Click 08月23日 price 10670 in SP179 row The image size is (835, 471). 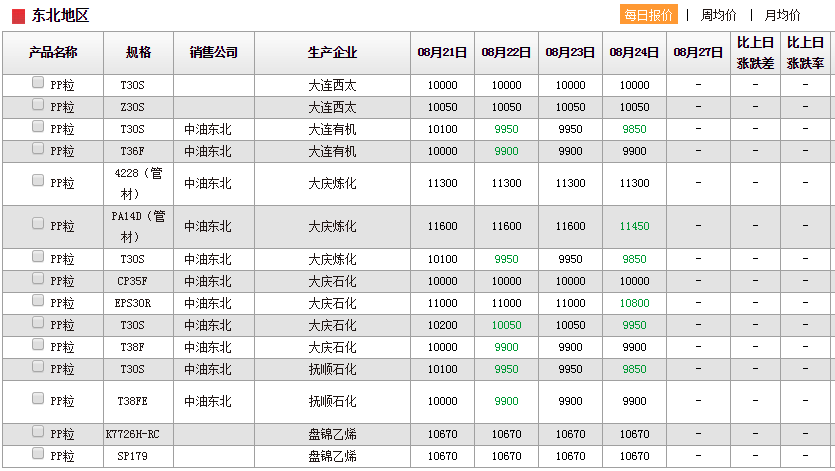570,456
